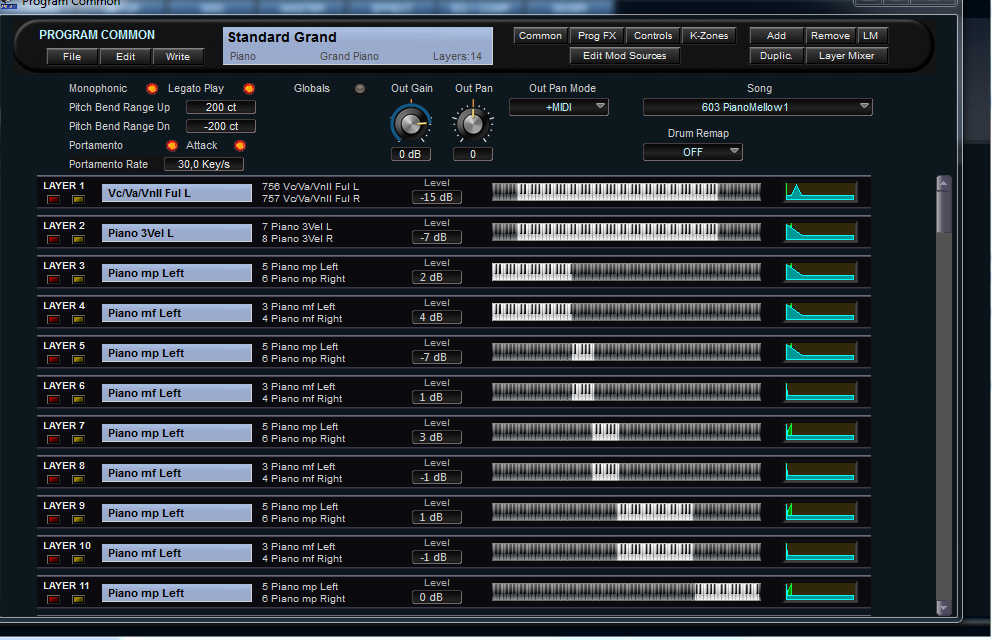Screen dimensions: 992x640
Task: Toggle the Monophonic LED
Action: pos(152,89)
